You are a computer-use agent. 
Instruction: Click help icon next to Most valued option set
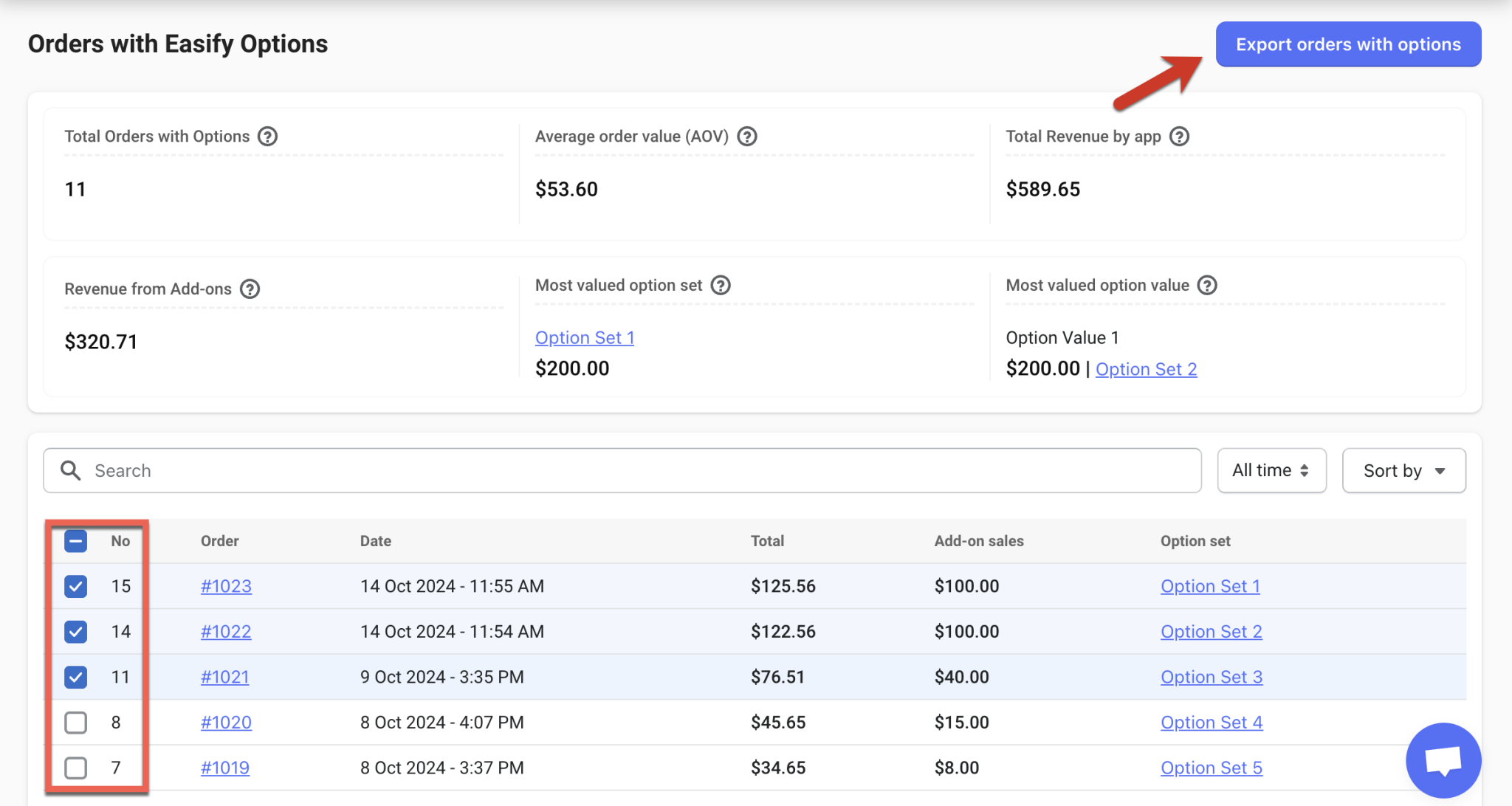tap(721, 285)
